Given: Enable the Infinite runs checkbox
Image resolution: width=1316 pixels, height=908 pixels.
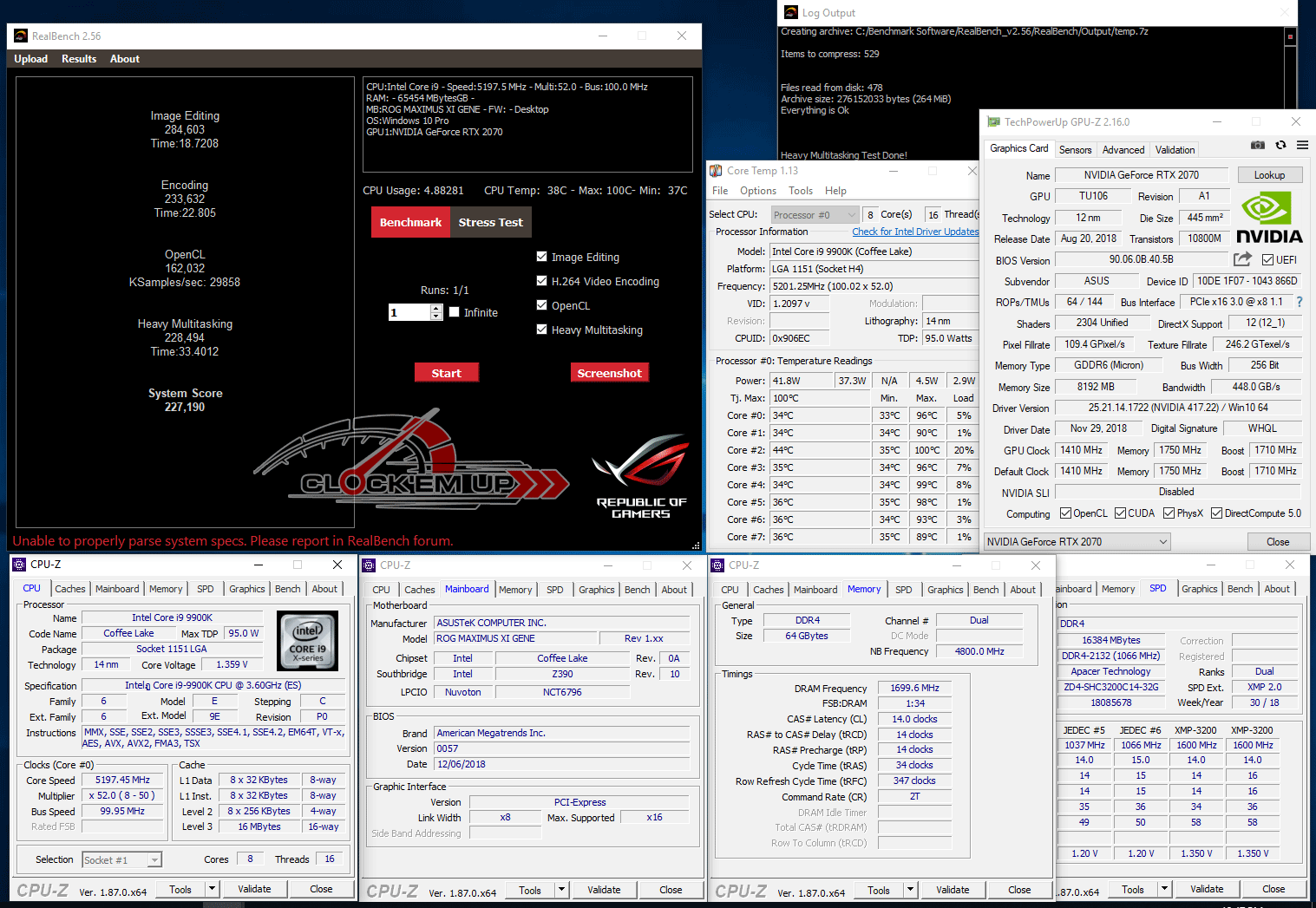Looking at the screenshot, I should 455,312.
